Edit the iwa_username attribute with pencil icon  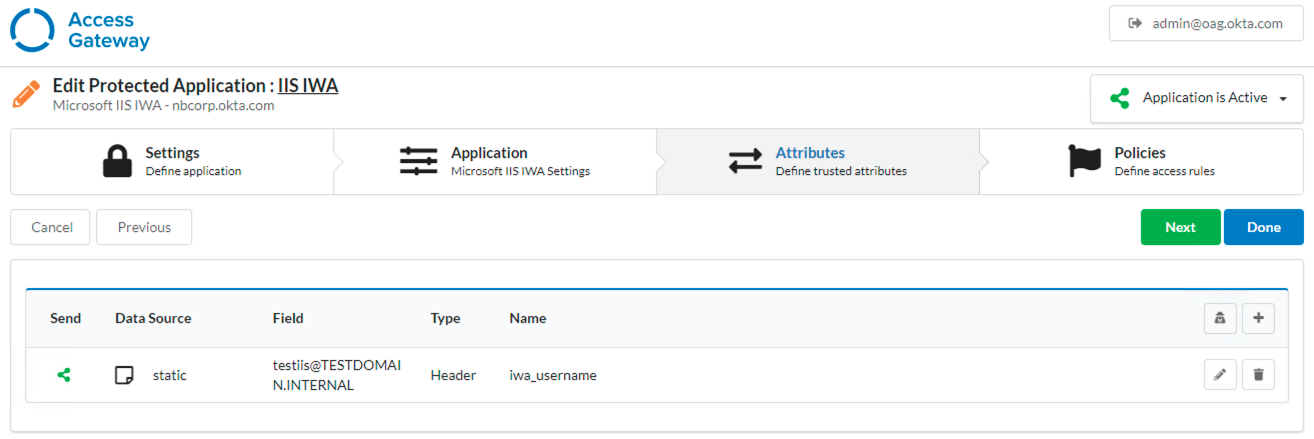click(1219, 375)
